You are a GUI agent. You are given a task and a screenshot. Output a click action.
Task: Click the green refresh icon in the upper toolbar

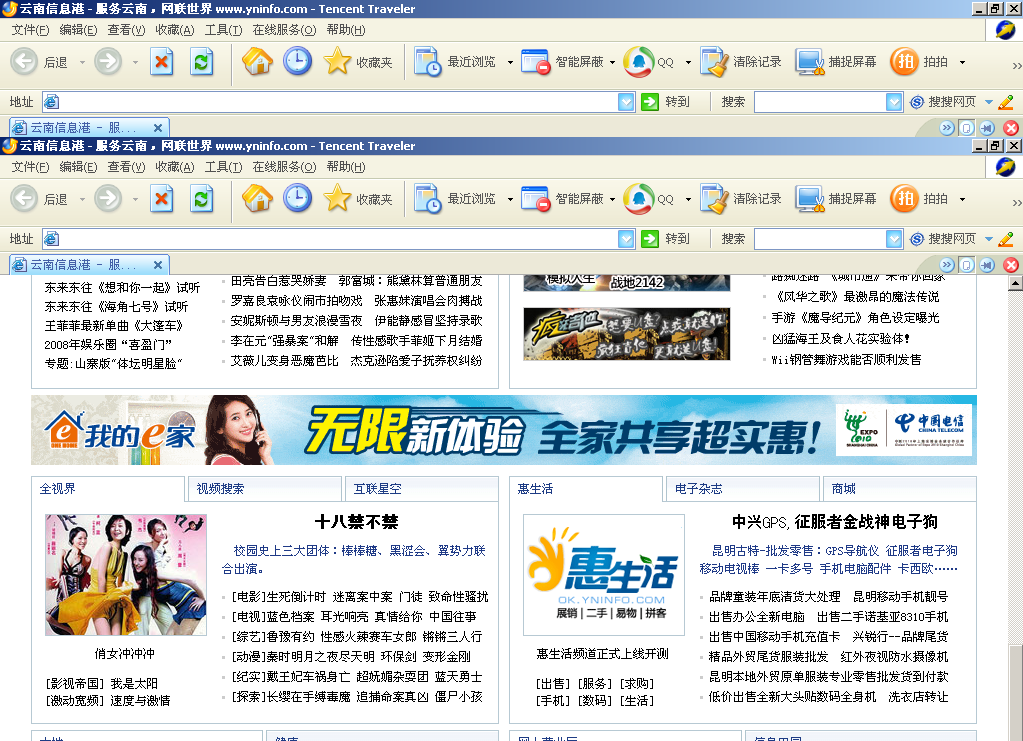coord(202,62)
